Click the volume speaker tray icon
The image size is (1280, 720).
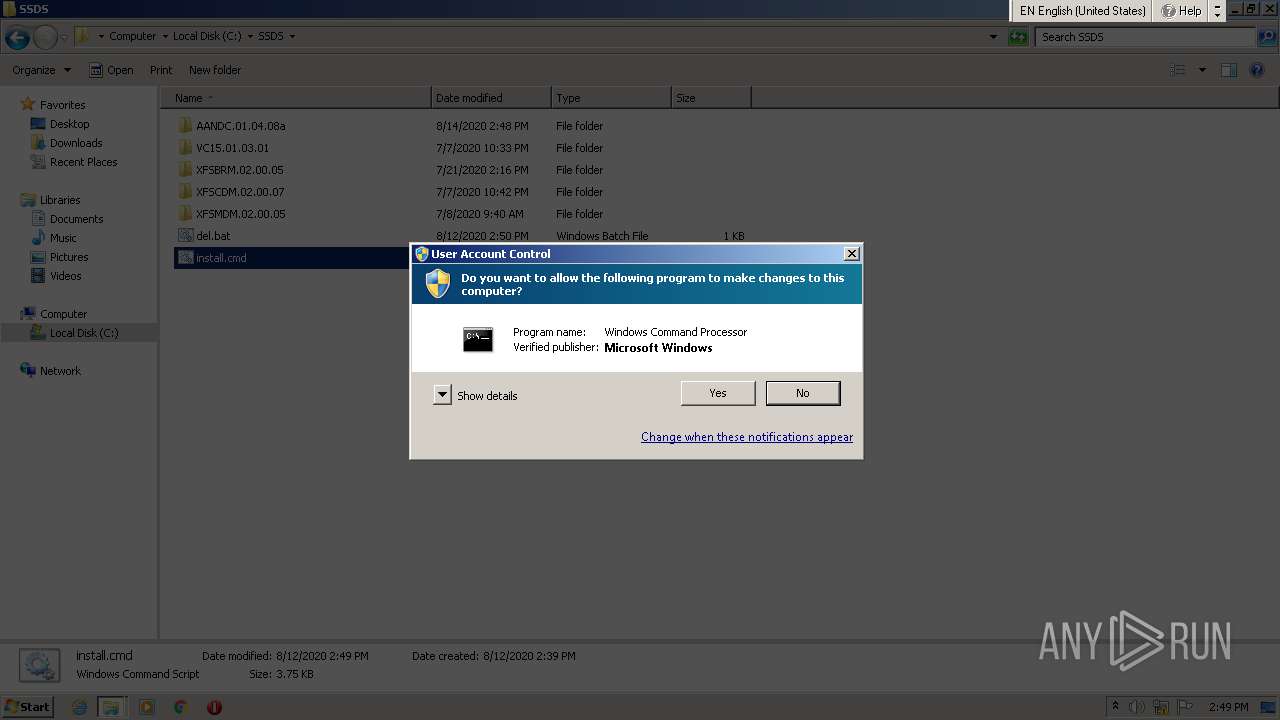click(x=1137, y=707)
